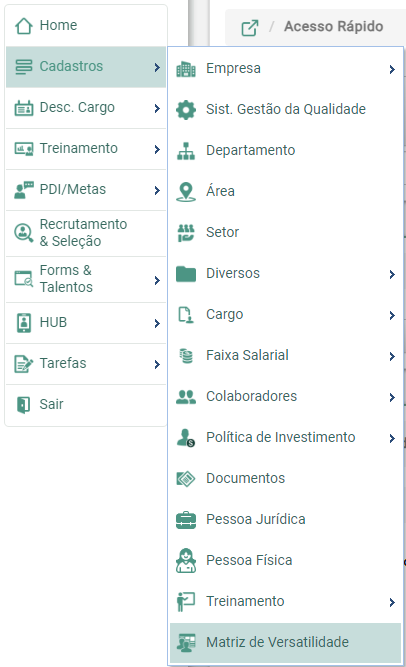Choose Pessoa Física submenu entry
This screenshot has height=667, width=406.
click(x=249, y=560)
